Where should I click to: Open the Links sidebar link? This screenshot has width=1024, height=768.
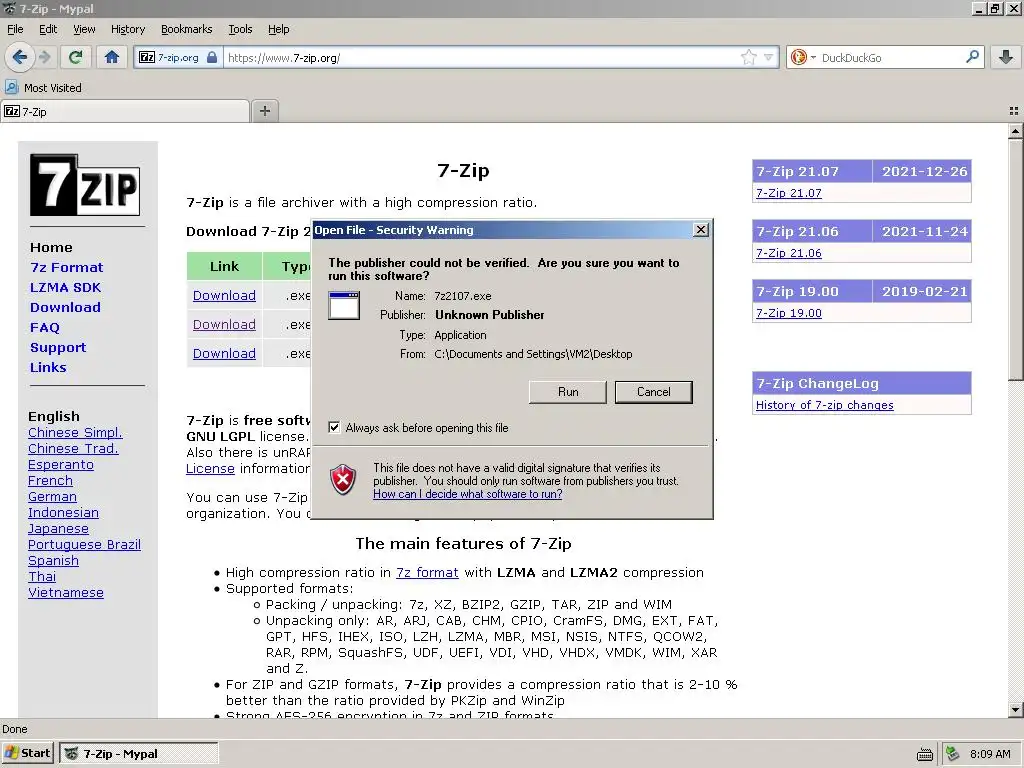(48, 368)
